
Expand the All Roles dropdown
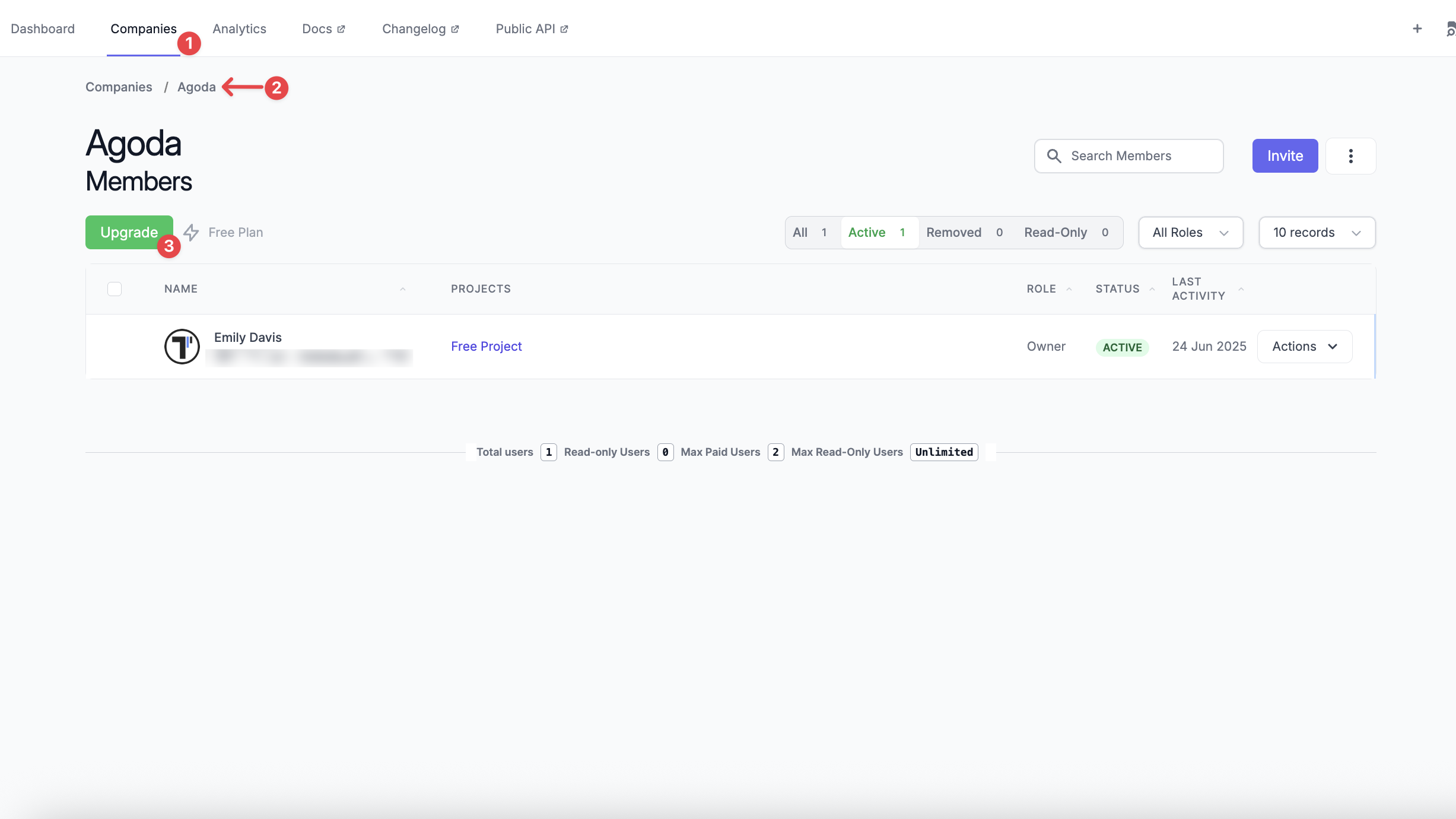point(1190,233)
